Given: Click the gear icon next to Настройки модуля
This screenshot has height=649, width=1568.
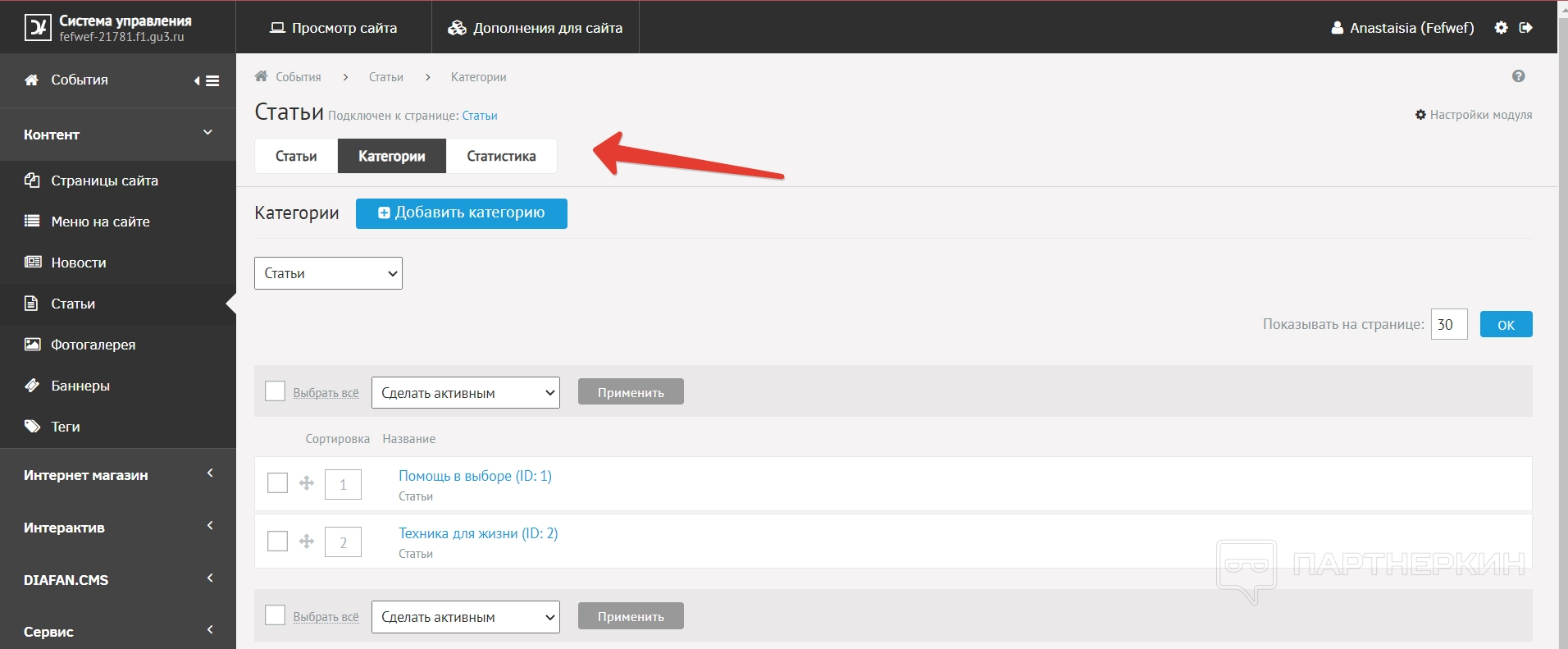Looking at the screenshot, I should pos(1420,115).
